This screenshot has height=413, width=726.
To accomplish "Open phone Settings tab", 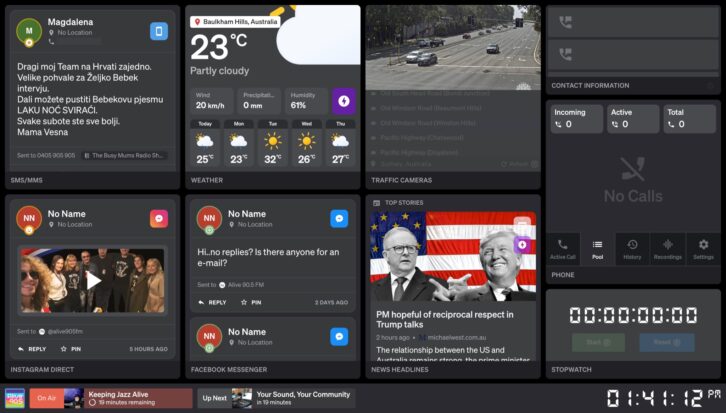I will coord(703,248).
